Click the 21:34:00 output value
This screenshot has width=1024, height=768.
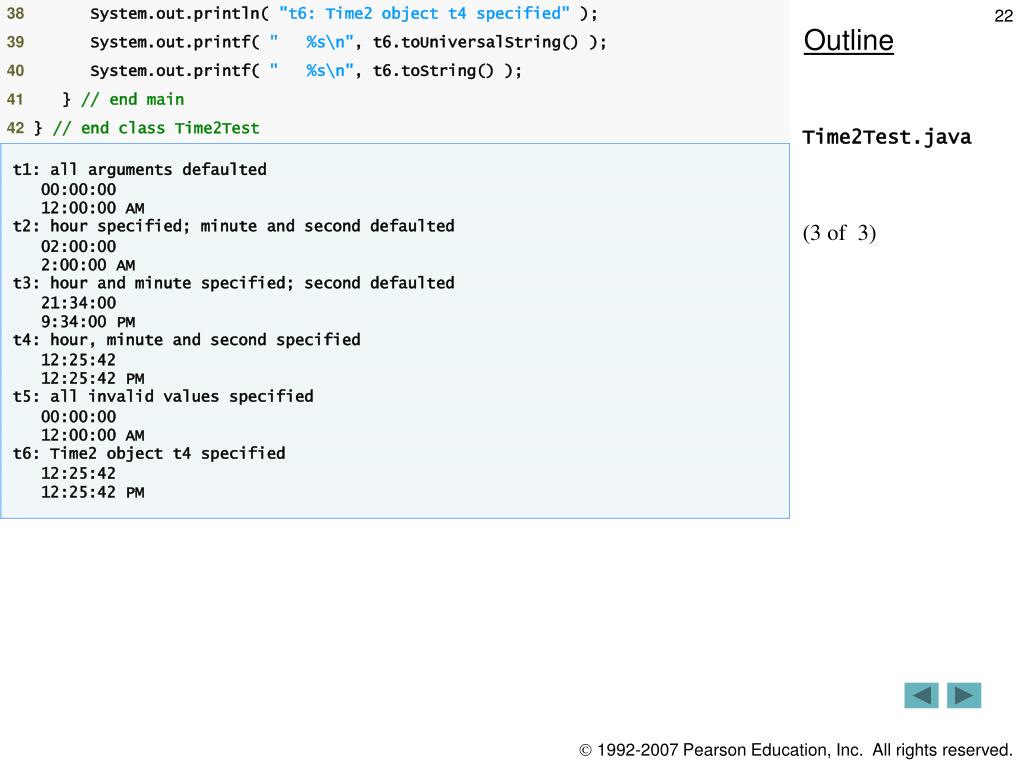(x=78, y=303)
